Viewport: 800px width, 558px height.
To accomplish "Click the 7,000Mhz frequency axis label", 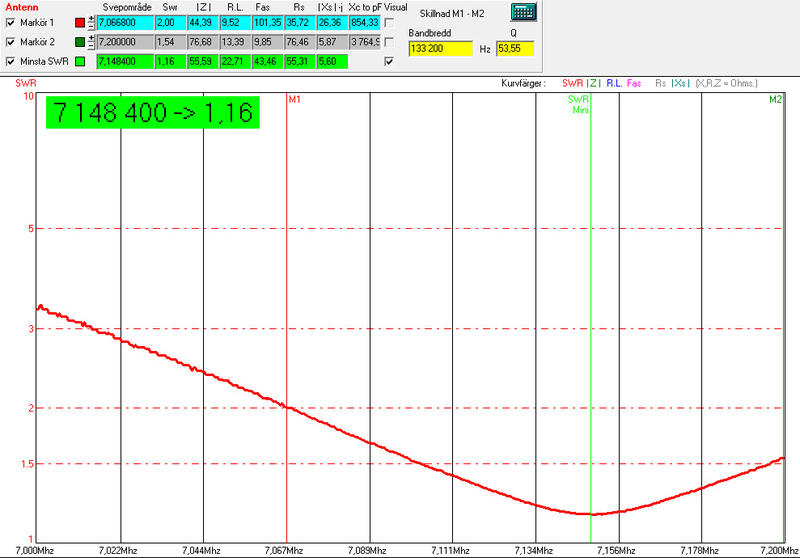I will 35,551.
